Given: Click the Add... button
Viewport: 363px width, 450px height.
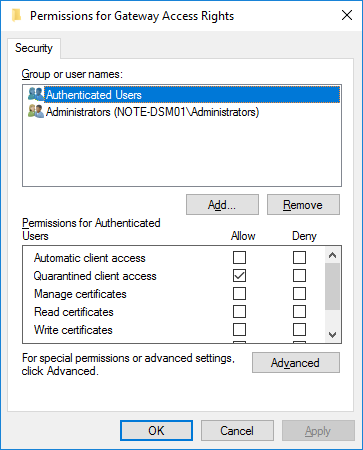Looking at the screenshot, I should click(222, 205).
